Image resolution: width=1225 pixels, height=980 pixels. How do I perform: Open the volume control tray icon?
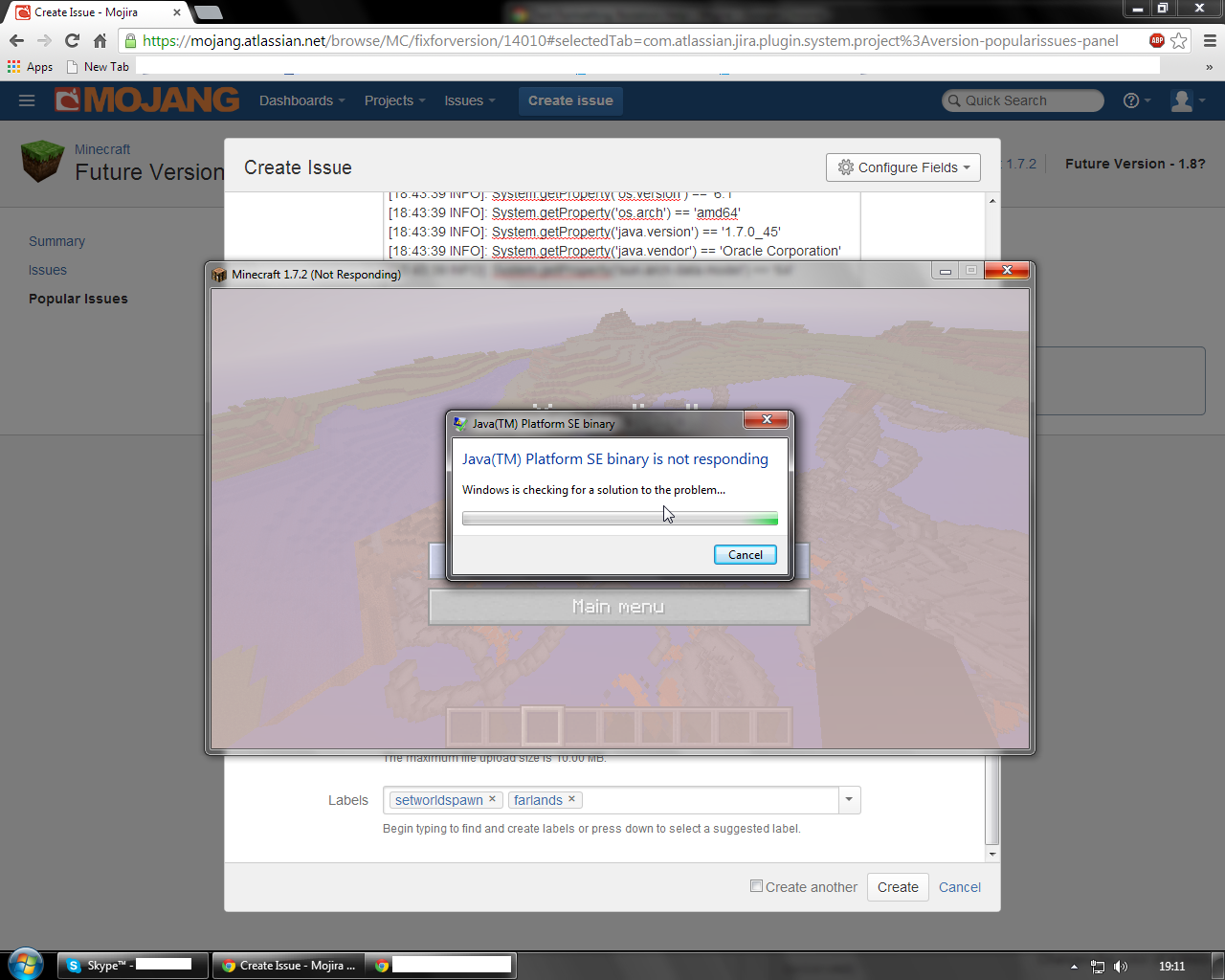pyautogui.click(x=1121, y=967)
